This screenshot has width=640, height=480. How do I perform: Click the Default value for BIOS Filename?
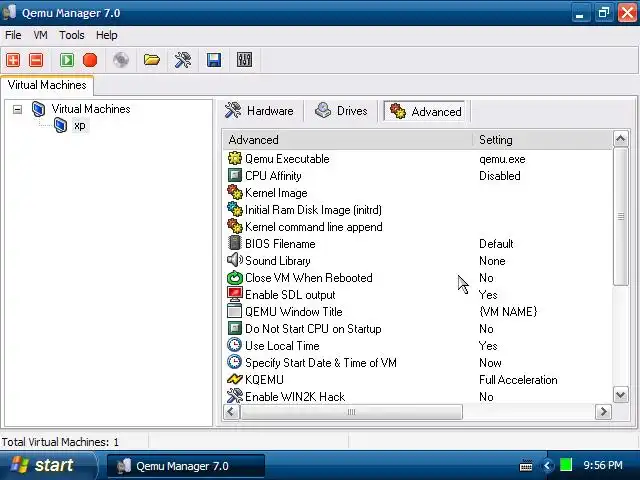[x=496, y=244]
